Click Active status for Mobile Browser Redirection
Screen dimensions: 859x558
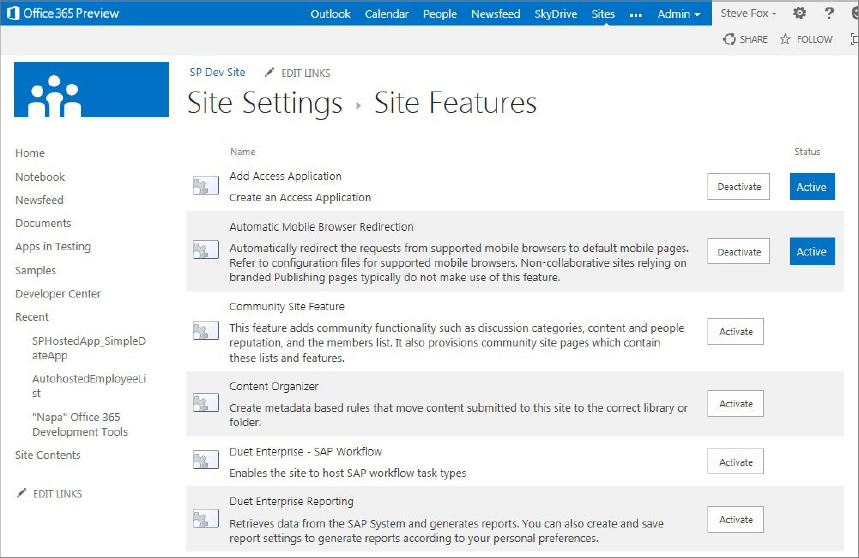tap(812, 251)
